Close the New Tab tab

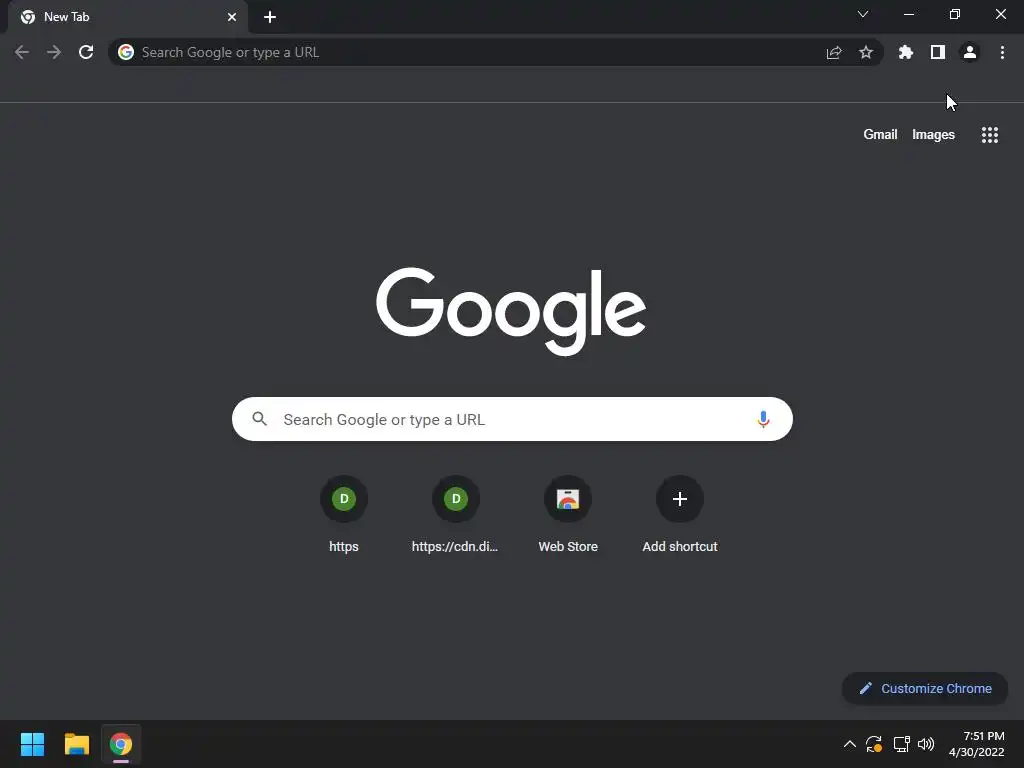pos(232,17)
